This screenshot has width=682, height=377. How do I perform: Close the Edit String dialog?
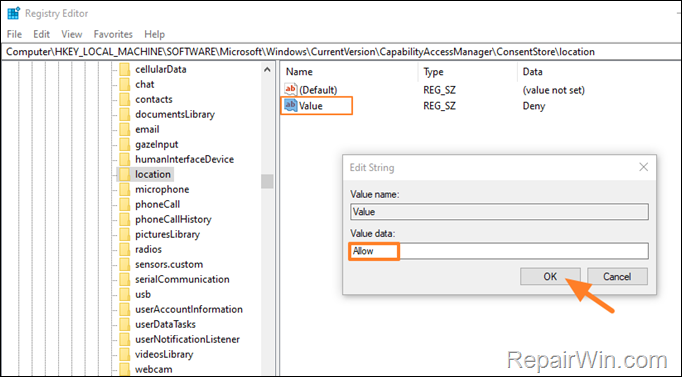click(x=643, y=167)
